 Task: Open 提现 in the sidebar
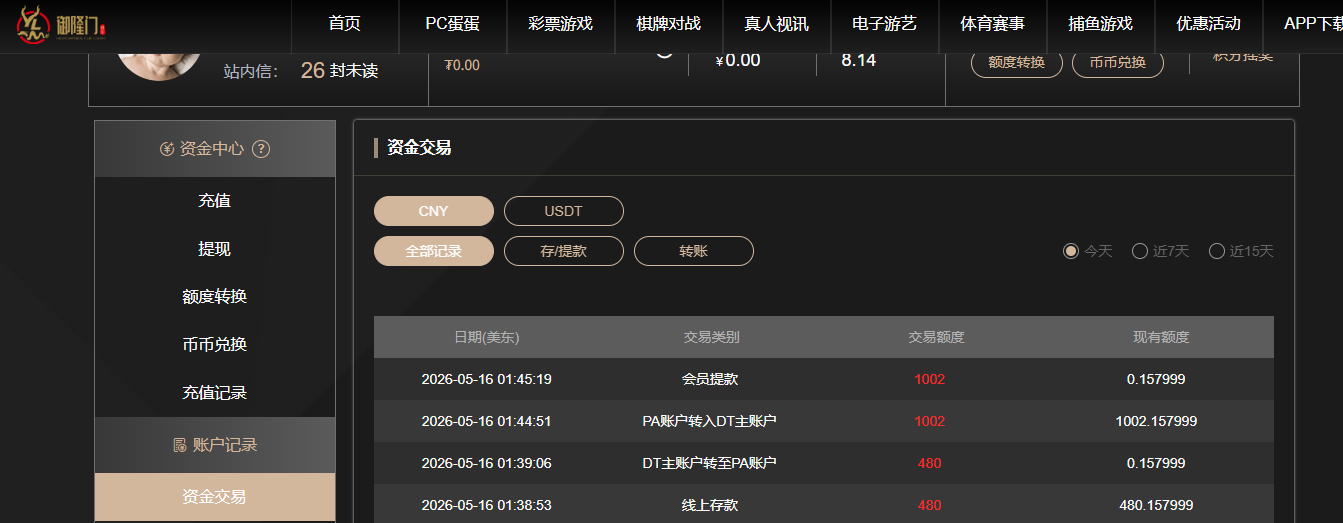coord(215,249)
